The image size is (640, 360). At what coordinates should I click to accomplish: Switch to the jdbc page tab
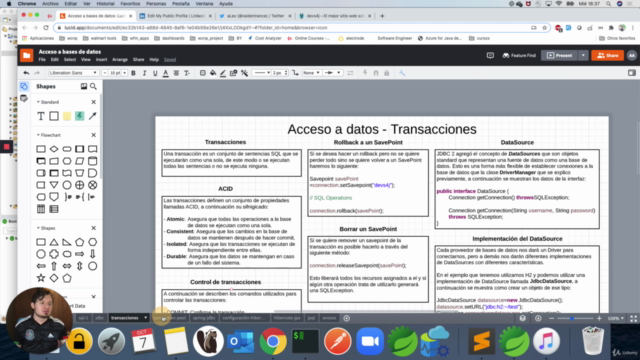[x=99, y=318]
